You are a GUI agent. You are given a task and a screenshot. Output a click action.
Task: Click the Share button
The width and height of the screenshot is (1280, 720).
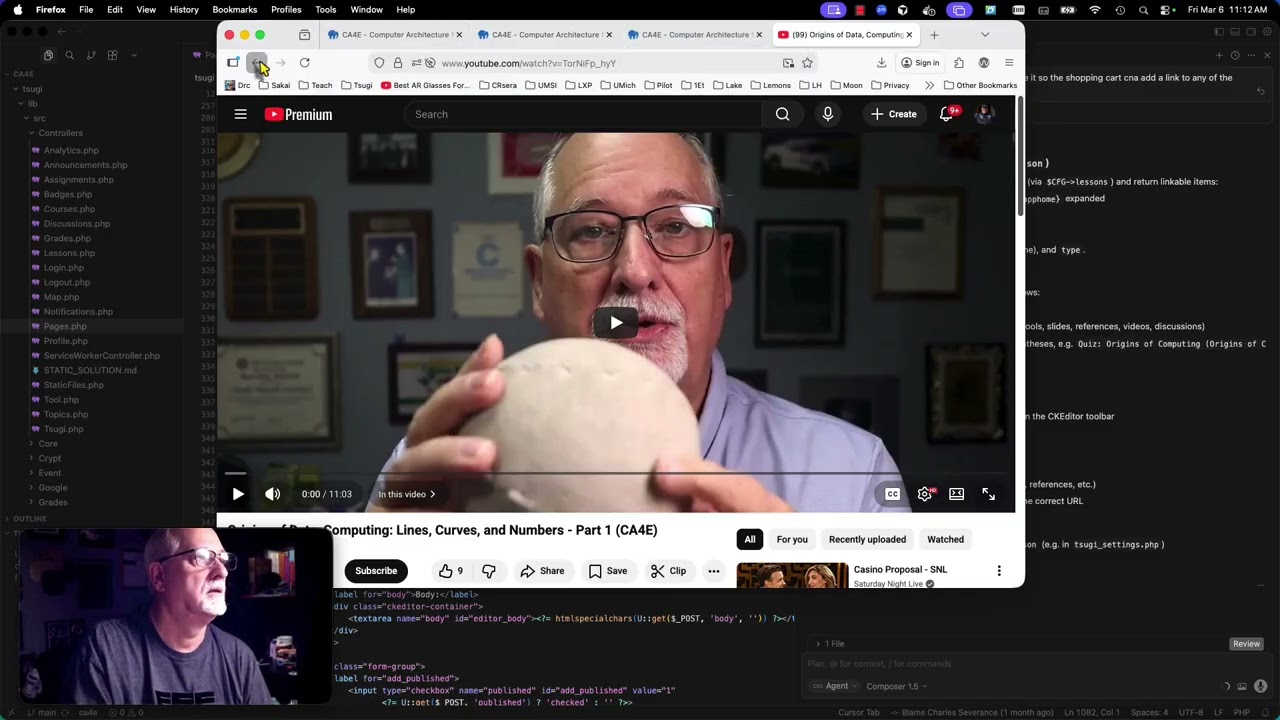(x=542, y=571)
